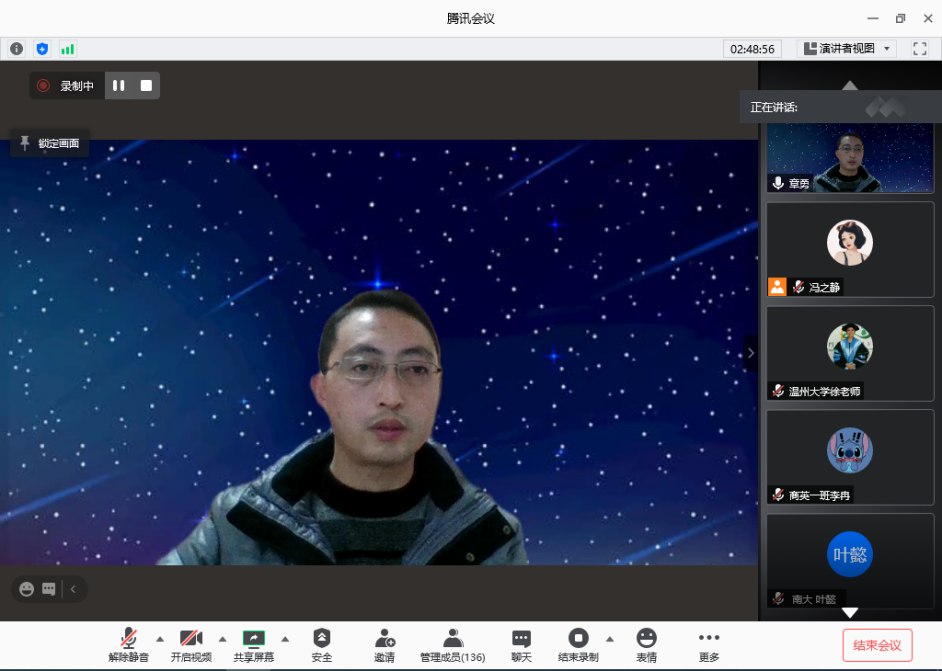Stop recording with the square button in the 录制中 bar
This screenshot has width=942, height=671.
(146, 86)
